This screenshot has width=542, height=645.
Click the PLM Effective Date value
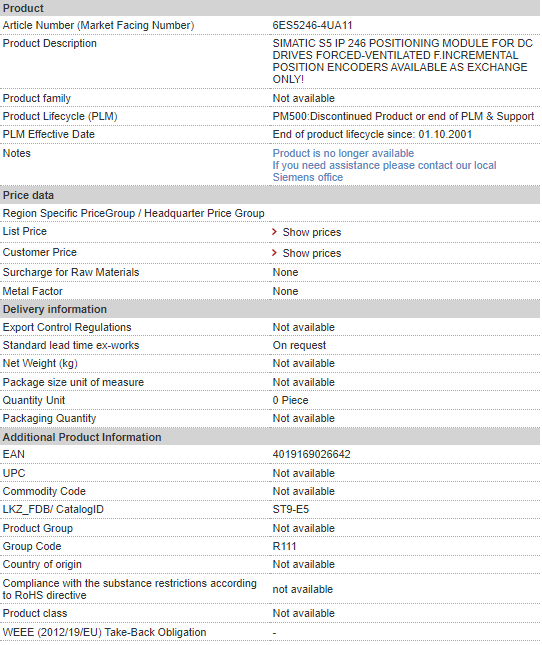point(372,134)
